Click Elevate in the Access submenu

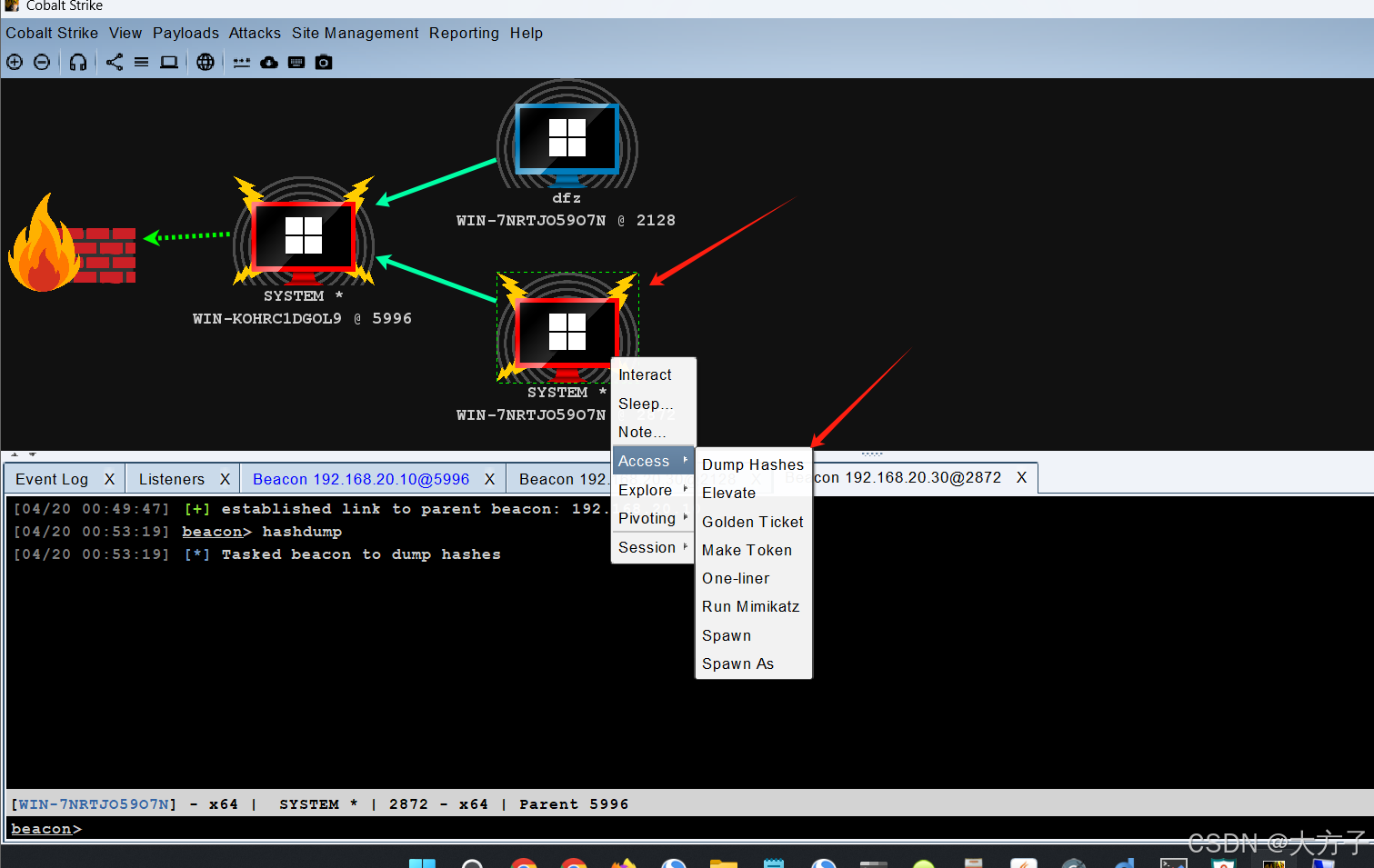[x=753, y=493]
